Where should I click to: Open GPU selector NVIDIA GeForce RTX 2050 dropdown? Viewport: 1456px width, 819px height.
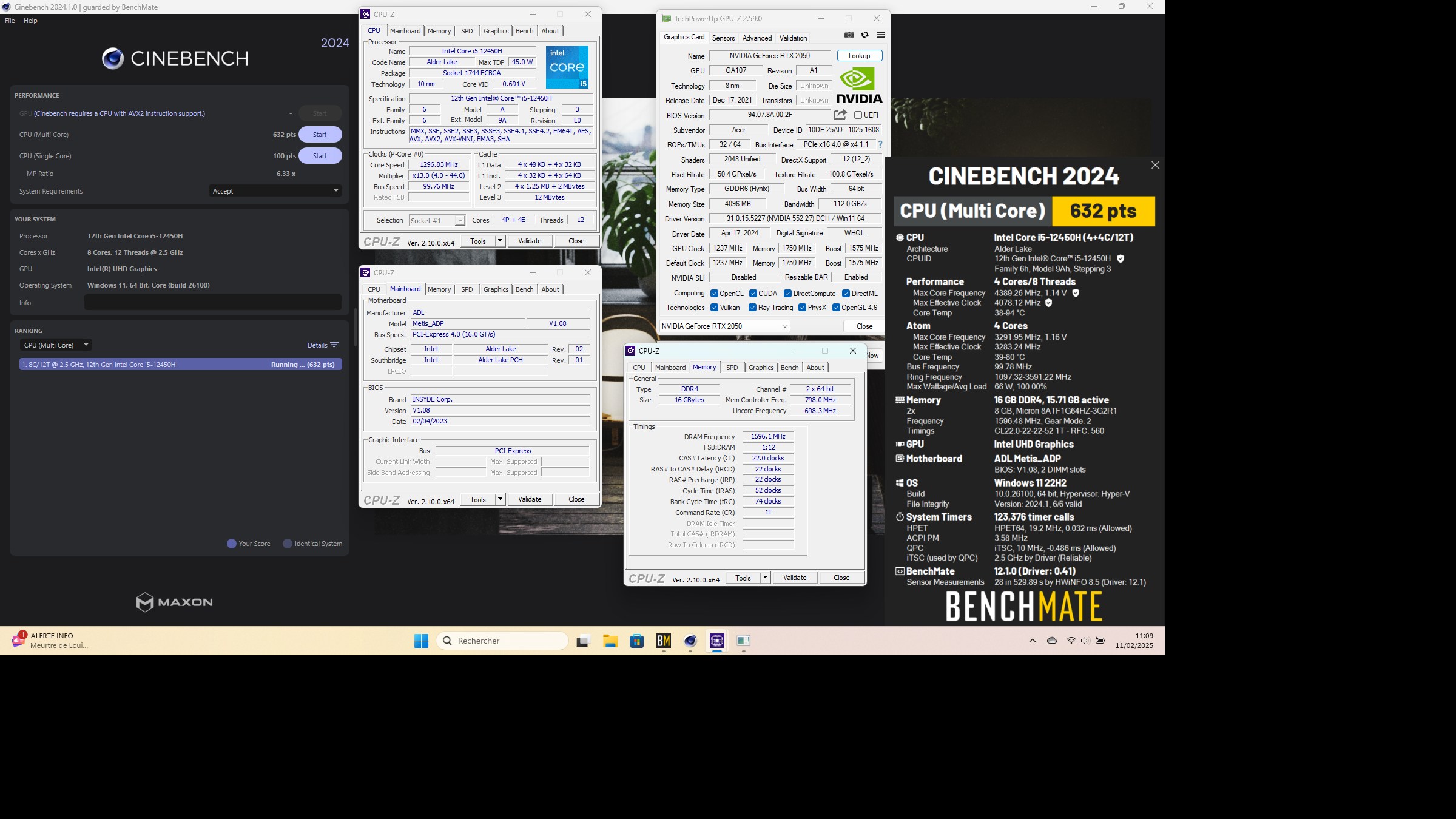click(724, 326)
